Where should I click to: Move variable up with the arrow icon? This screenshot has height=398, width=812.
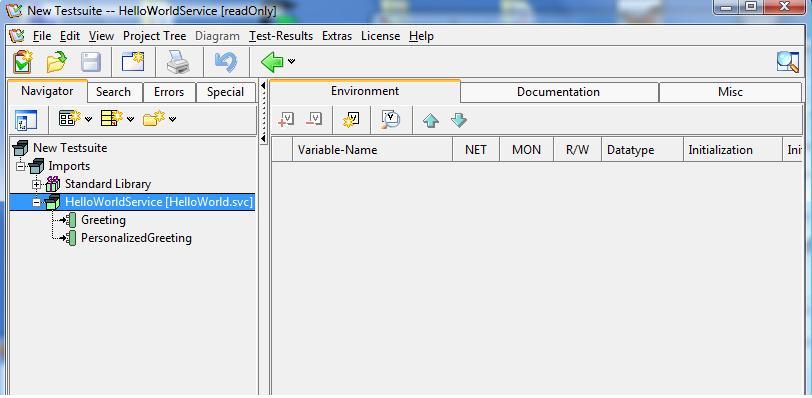(x=431, y=121)
